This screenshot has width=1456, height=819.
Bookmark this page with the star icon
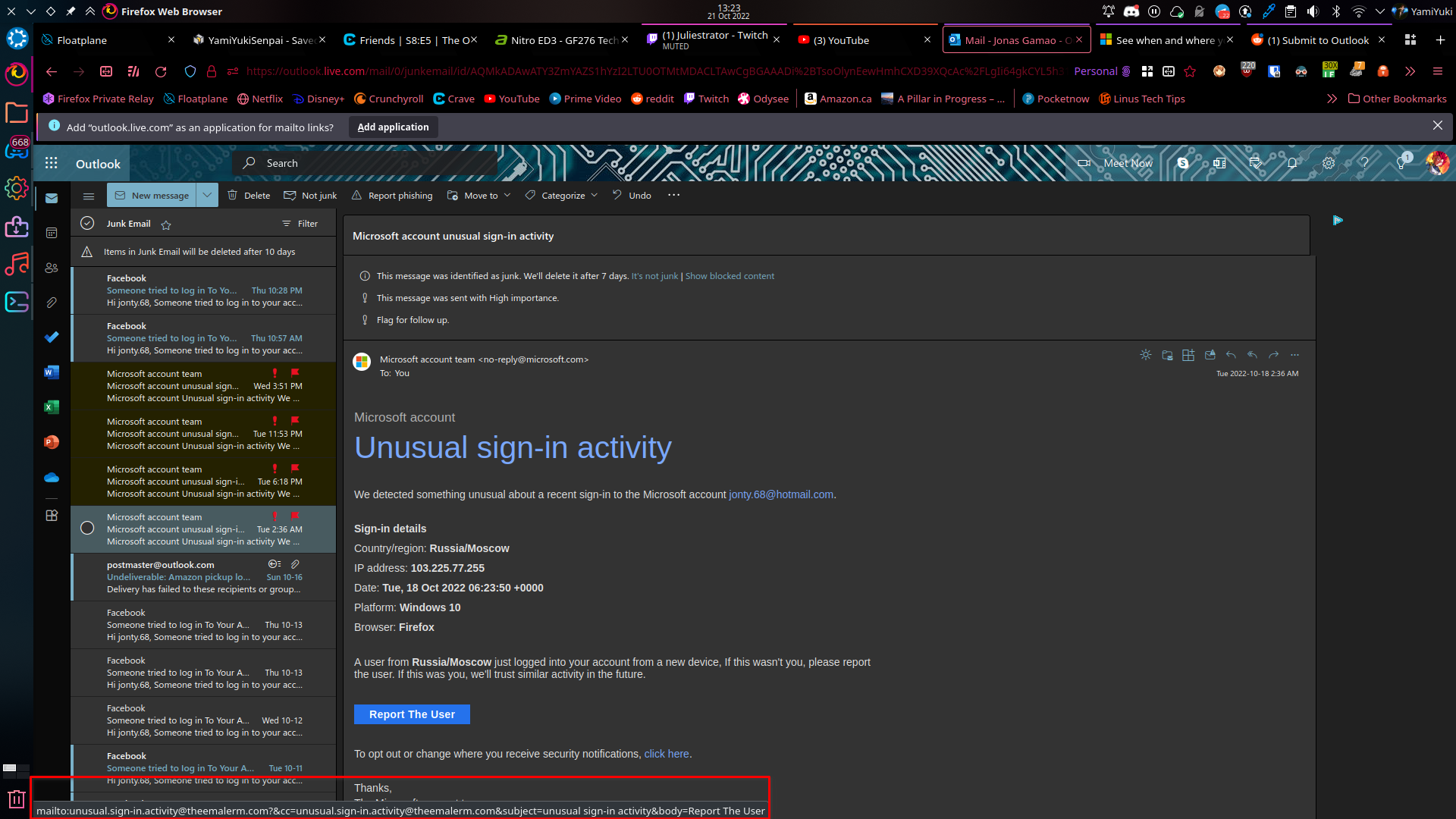pyautogui.click(x=1190, y=71)
